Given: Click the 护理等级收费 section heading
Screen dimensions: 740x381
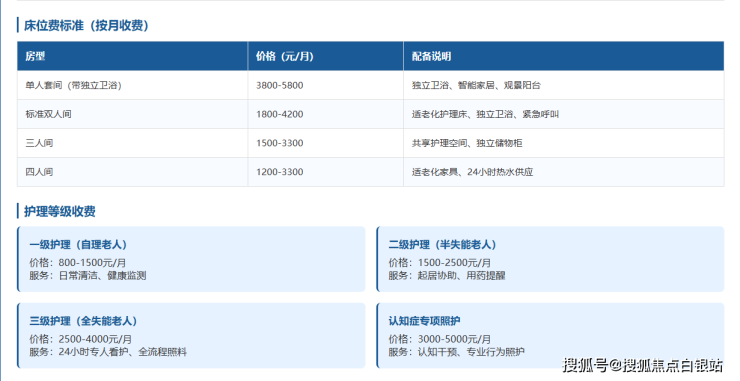Looking at the screenshot, I should pyautogui.click(x=60, y=211).
